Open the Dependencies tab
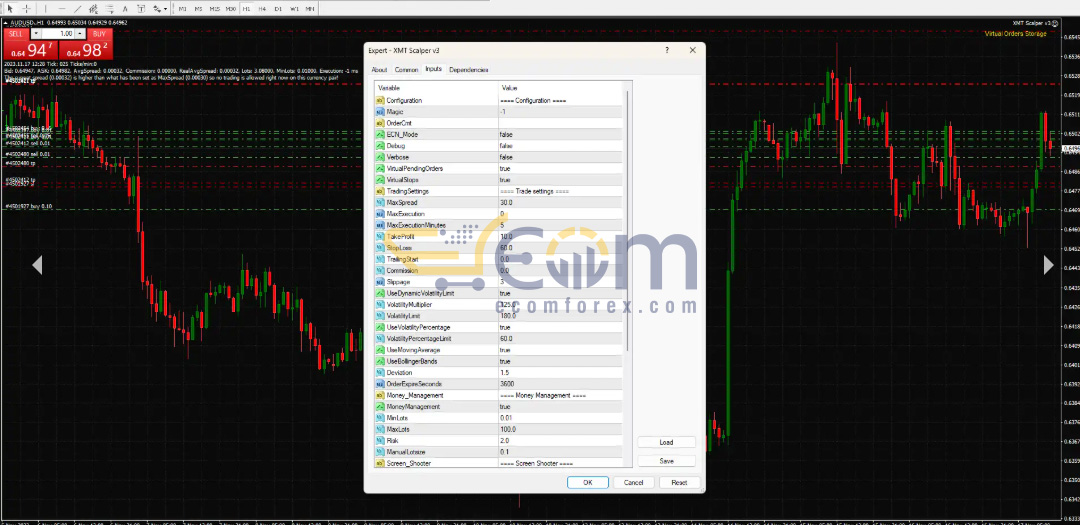 (469, 70)
